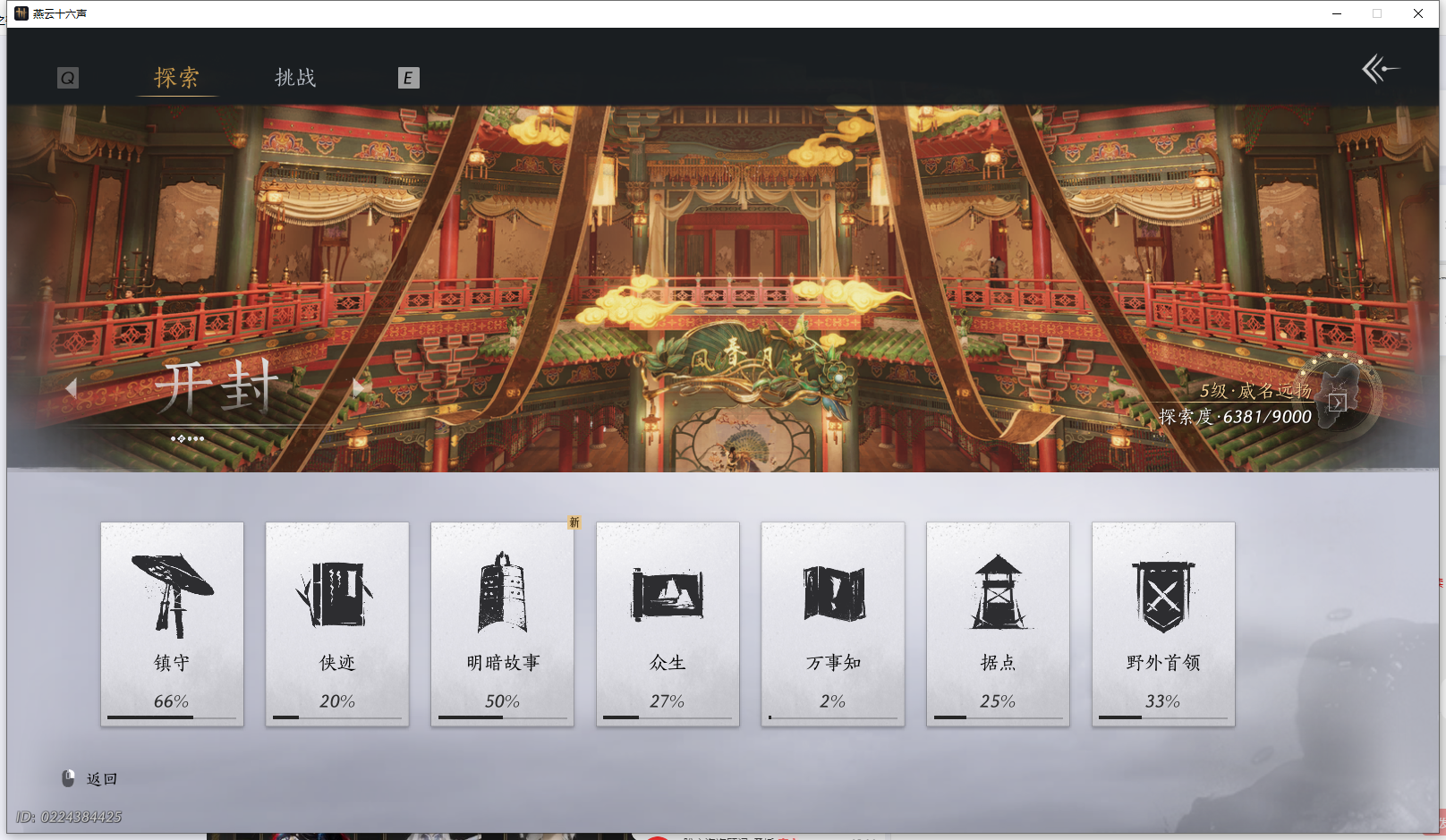The image size is (1446, 840).
Task: Click the left arrow beside 开封 region name
Action: pyautogui.click(x=72, y=386)
